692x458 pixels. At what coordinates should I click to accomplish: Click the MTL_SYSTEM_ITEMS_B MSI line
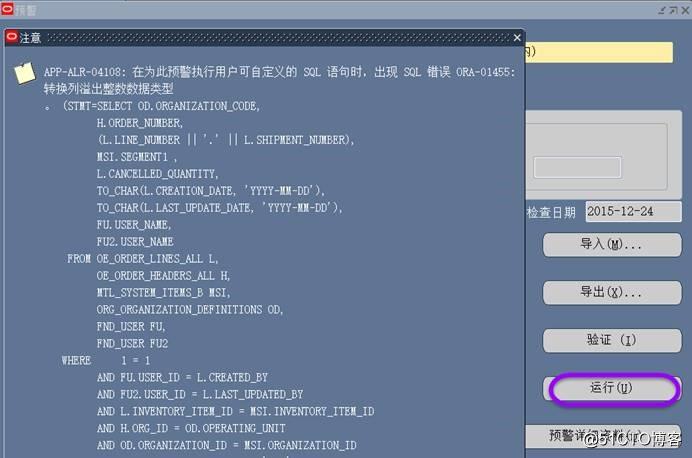point(163,293)
